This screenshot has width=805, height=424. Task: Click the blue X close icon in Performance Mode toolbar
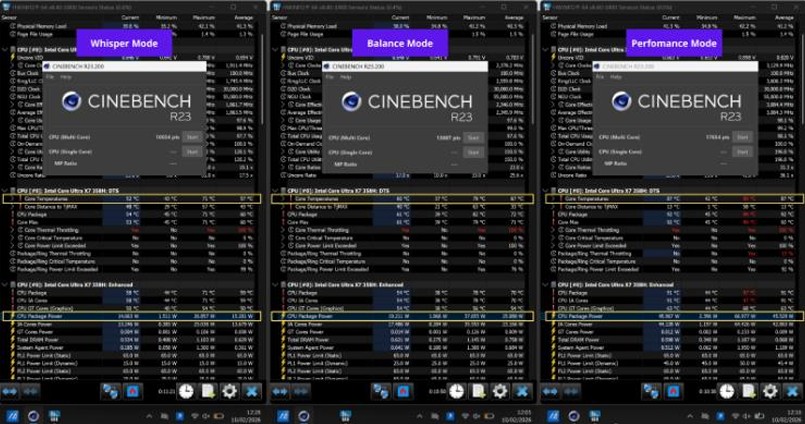point(792,392)
